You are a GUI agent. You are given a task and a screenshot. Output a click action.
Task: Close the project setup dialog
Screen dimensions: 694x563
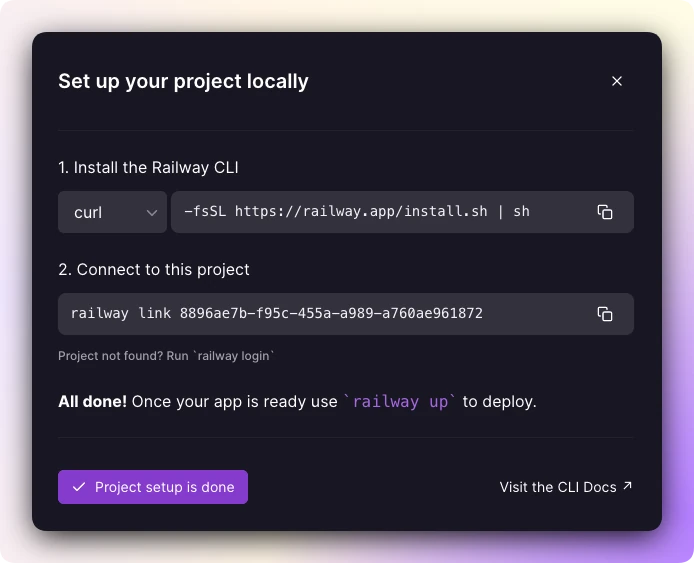pyautogui.click(x=617, y=81)
